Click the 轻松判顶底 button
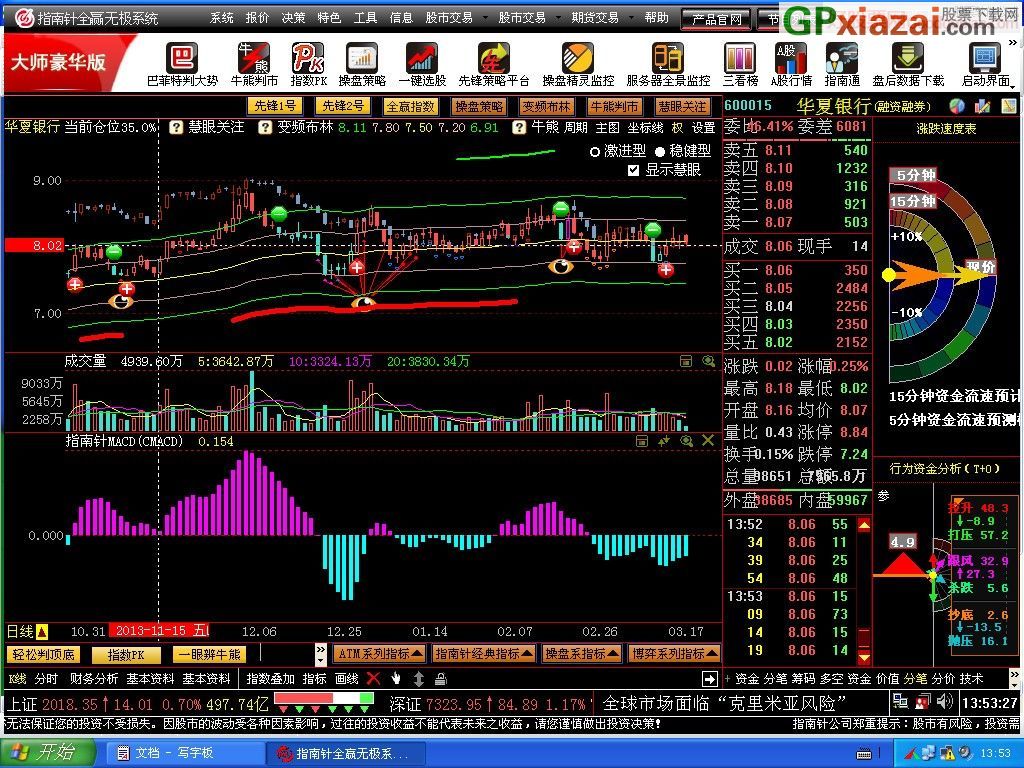This screenshot has height=768, width=1024. (x=43, y=654)
